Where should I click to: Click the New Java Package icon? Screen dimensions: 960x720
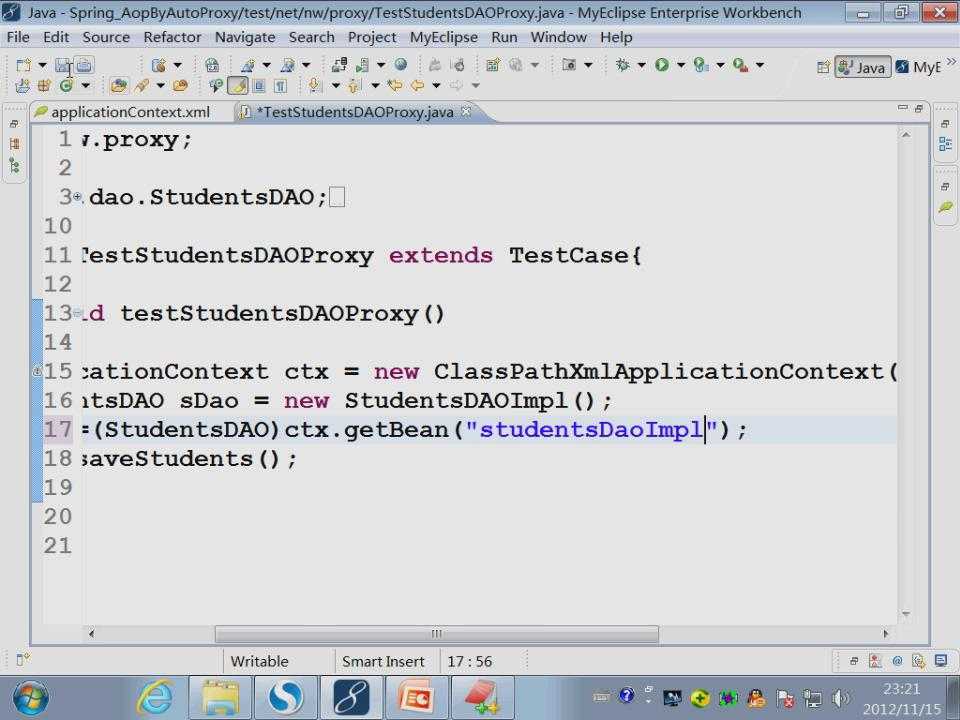coord(44,86)
